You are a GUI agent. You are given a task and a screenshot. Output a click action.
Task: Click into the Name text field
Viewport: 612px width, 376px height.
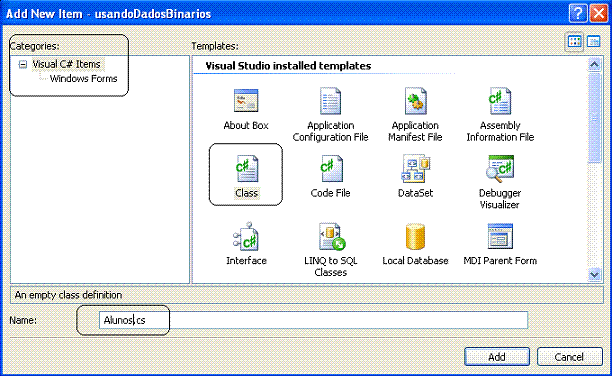(313, 320)
